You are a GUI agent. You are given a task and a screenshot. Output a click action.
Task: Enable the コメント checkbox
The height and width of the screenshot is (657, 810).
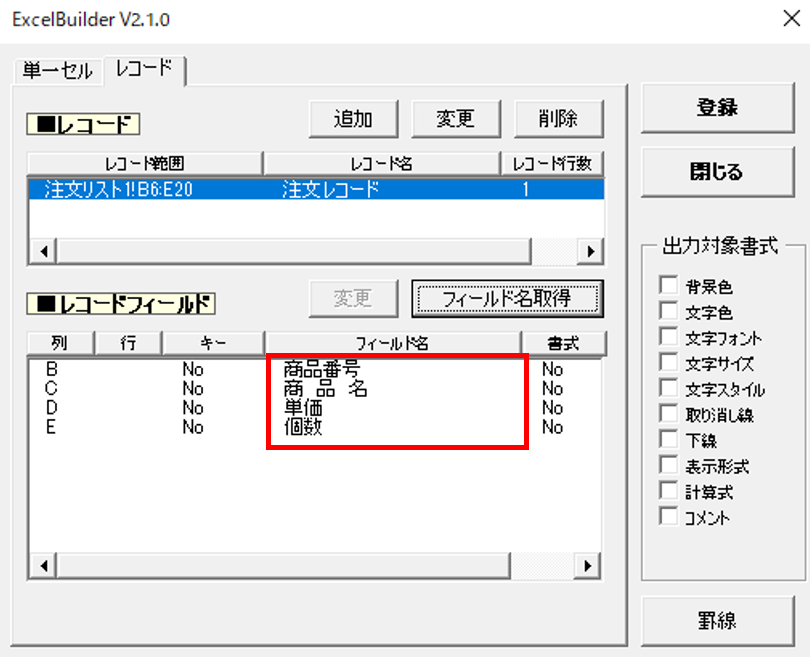668,517
